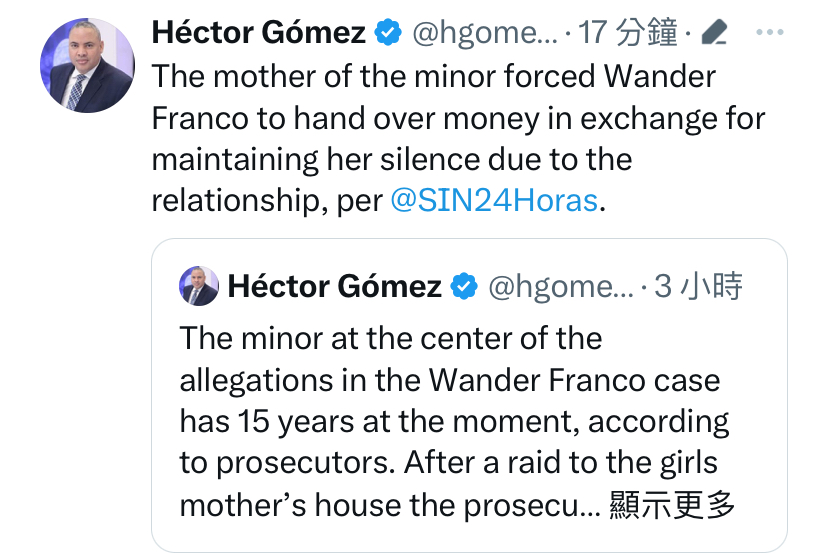Click the verified badge in the quoted post
Screen dimensions: 828x554
tap(463, 287)
